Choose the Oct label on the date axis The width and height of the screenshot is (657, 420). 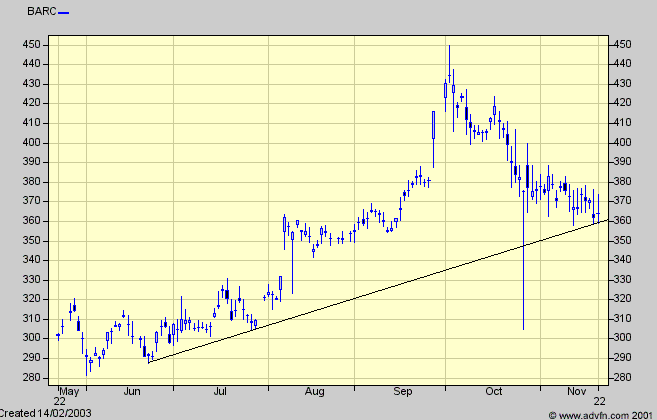pos(493,391)
